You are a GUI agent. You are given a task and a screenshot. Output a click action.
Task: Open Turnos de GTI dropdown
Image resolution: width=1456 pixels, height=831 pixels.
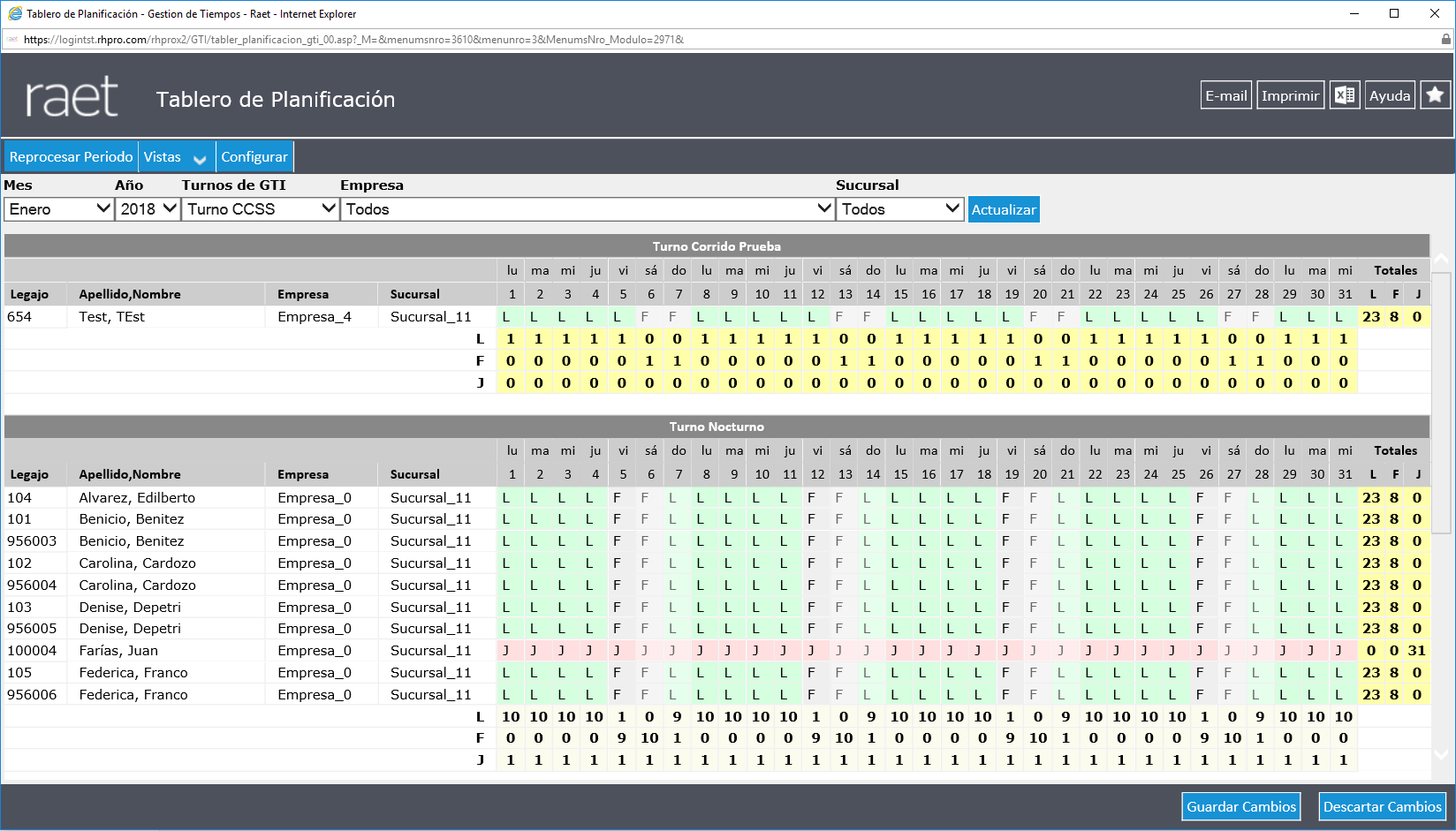coord(261,209)
